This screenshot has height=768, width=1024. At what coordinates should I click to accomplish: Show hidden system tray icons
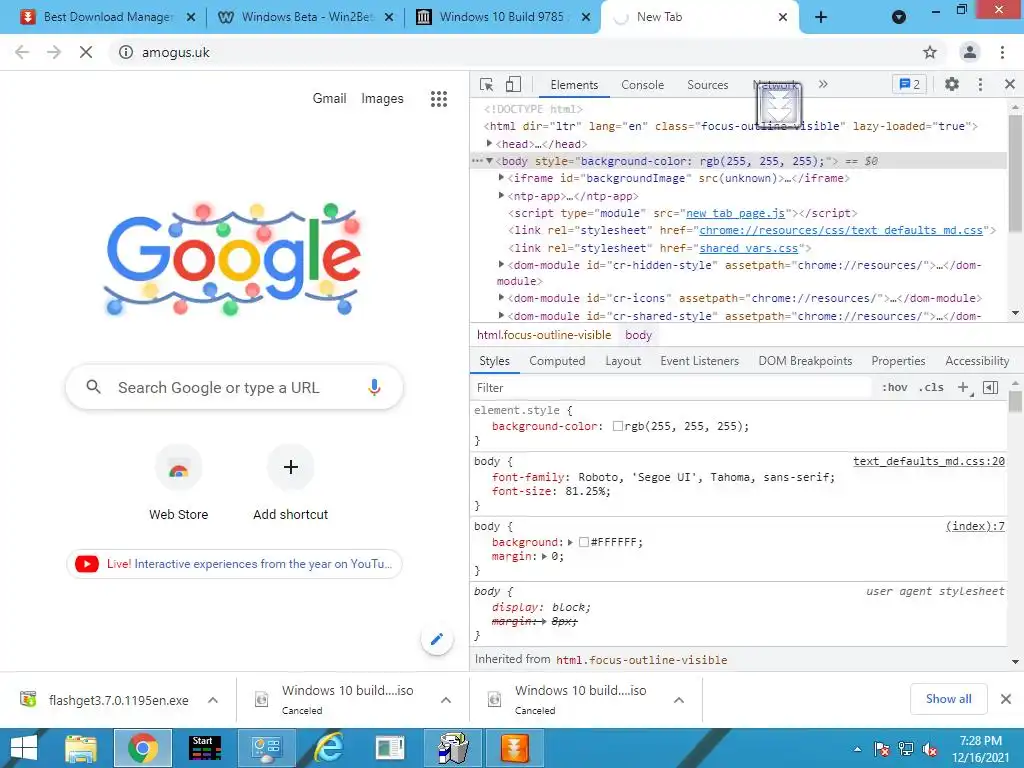[857, 749]
